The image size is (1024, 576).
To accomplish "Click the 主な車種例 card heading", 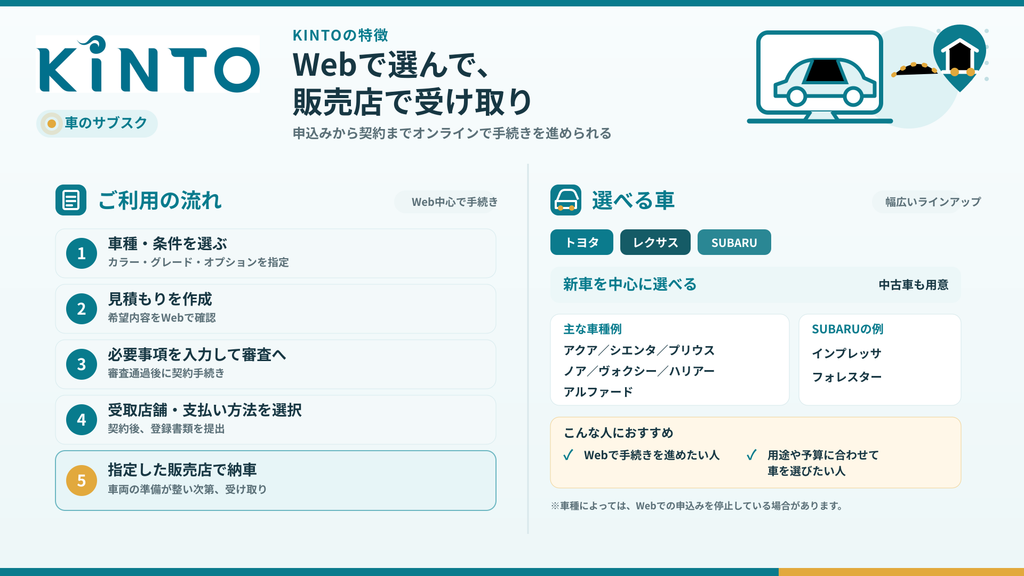I will click(592, 329).
